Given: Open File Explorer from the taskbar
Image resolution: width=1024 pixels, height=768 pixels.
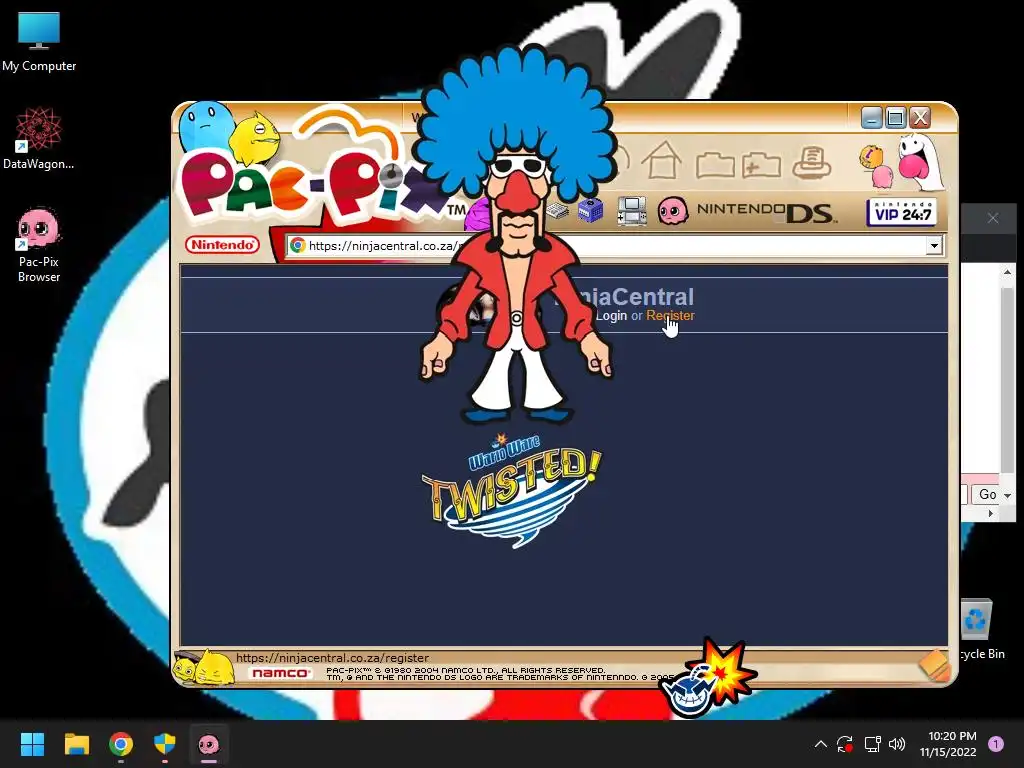Looking at the screenshot, I should coord(76,744).
